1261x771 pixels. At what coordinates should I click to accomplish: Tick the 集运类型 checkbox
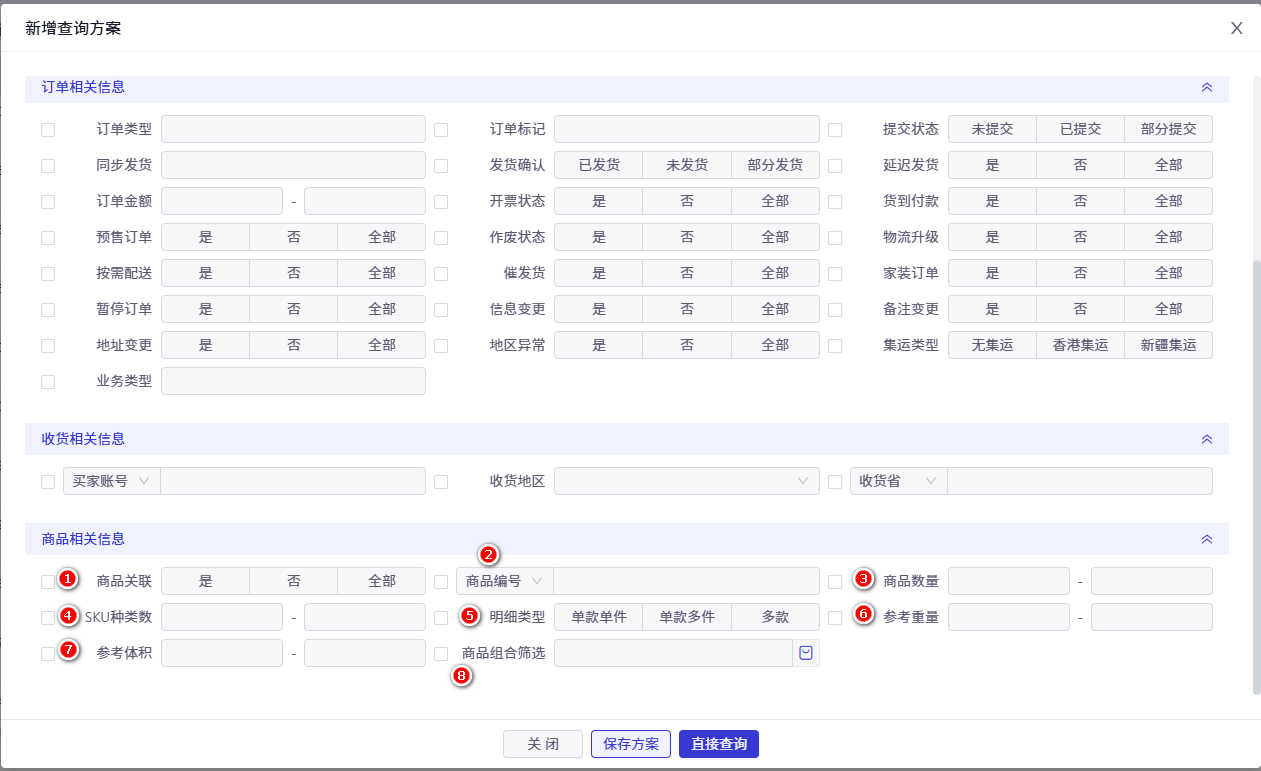pos(835,346)
